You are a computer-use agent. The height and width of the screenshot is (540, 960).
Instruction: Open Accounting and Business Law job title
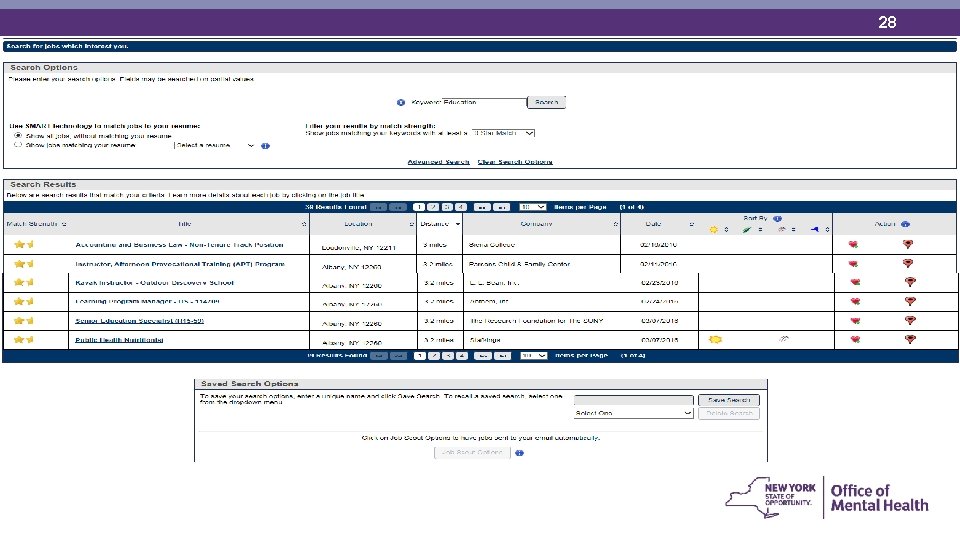coord(179,245)
